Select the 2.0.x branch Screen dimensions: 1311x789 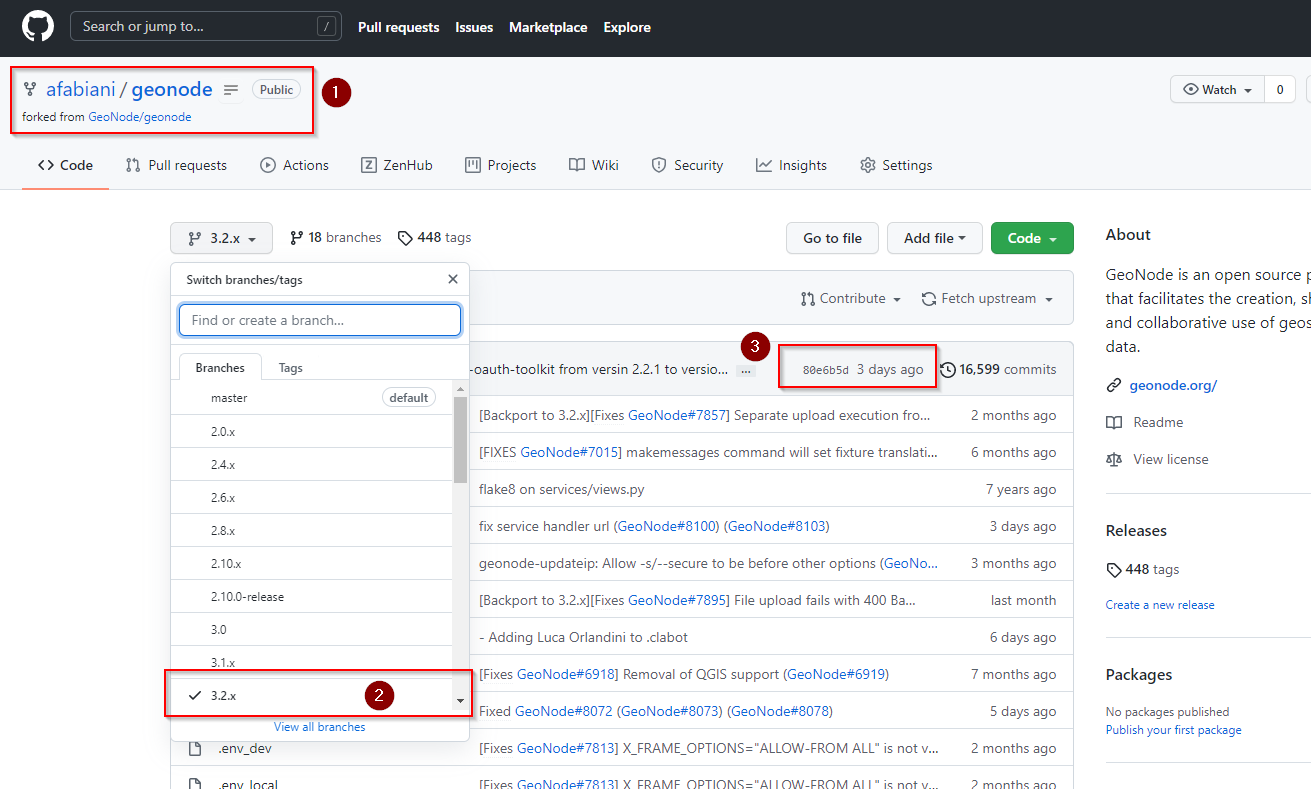click(x=312, y=431)
